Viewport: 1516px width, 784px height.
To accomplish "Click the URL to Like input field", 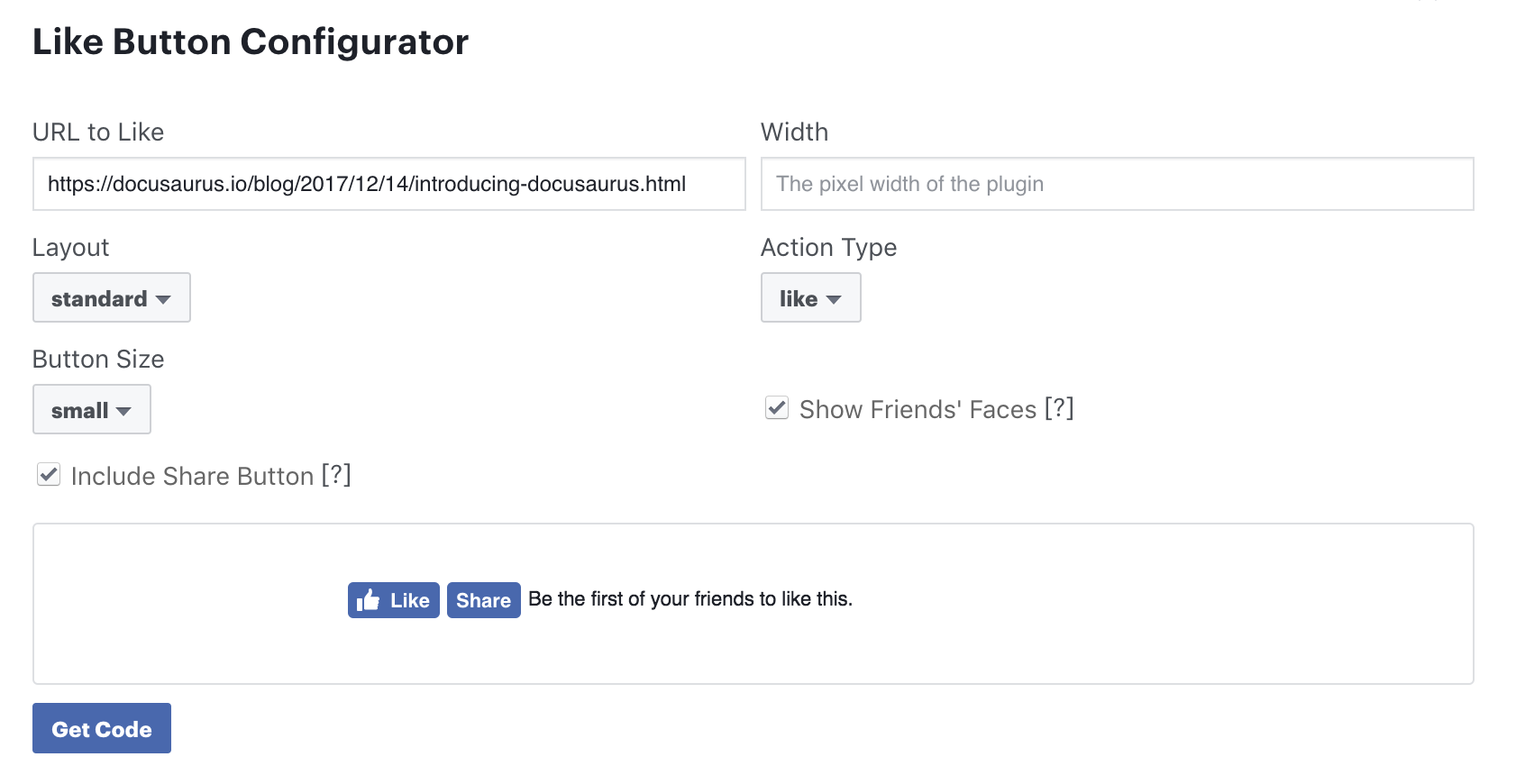I will (x=389, y=184).
